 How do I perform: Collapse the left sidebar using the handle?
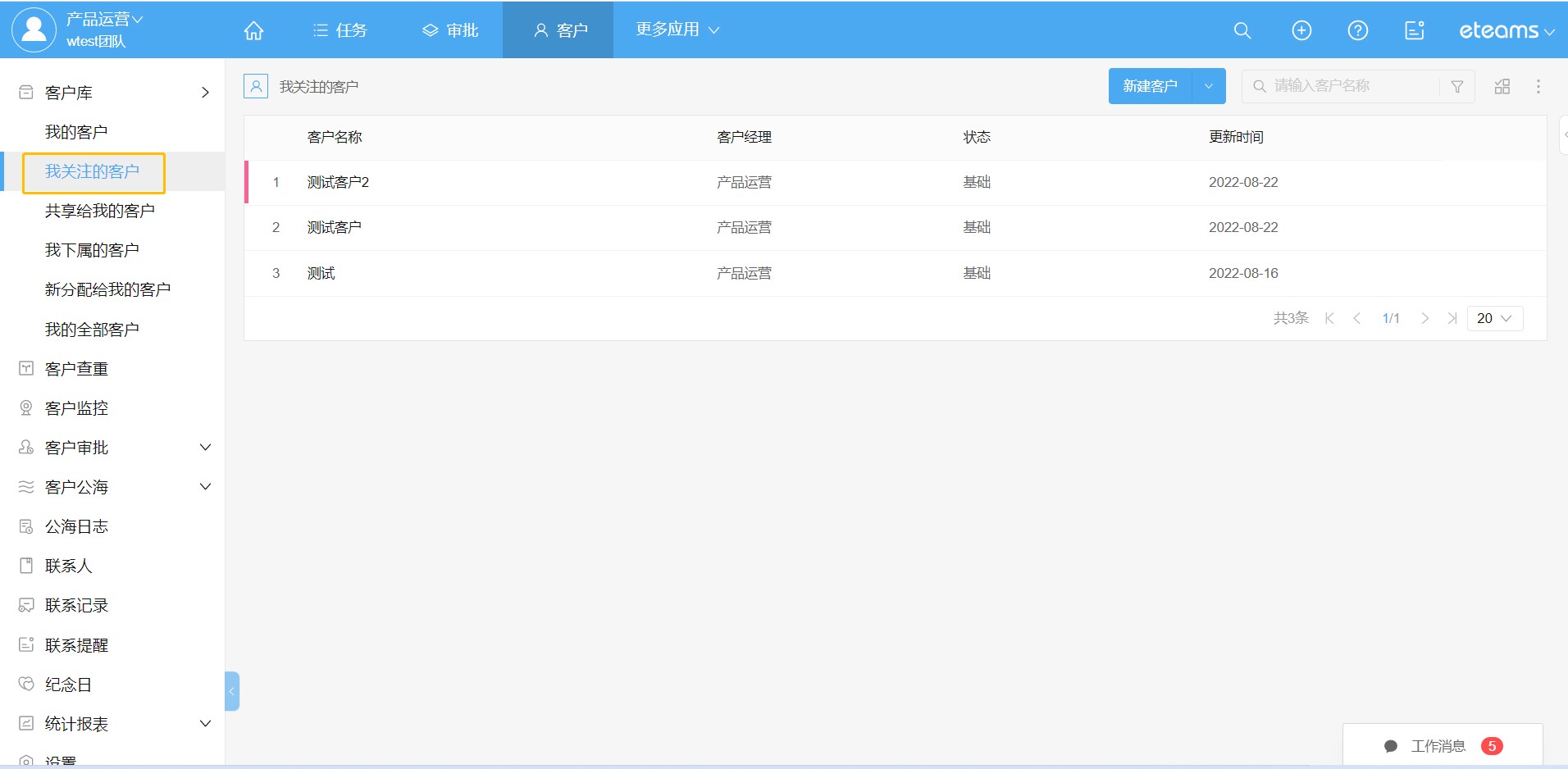(x=232, y=691)
